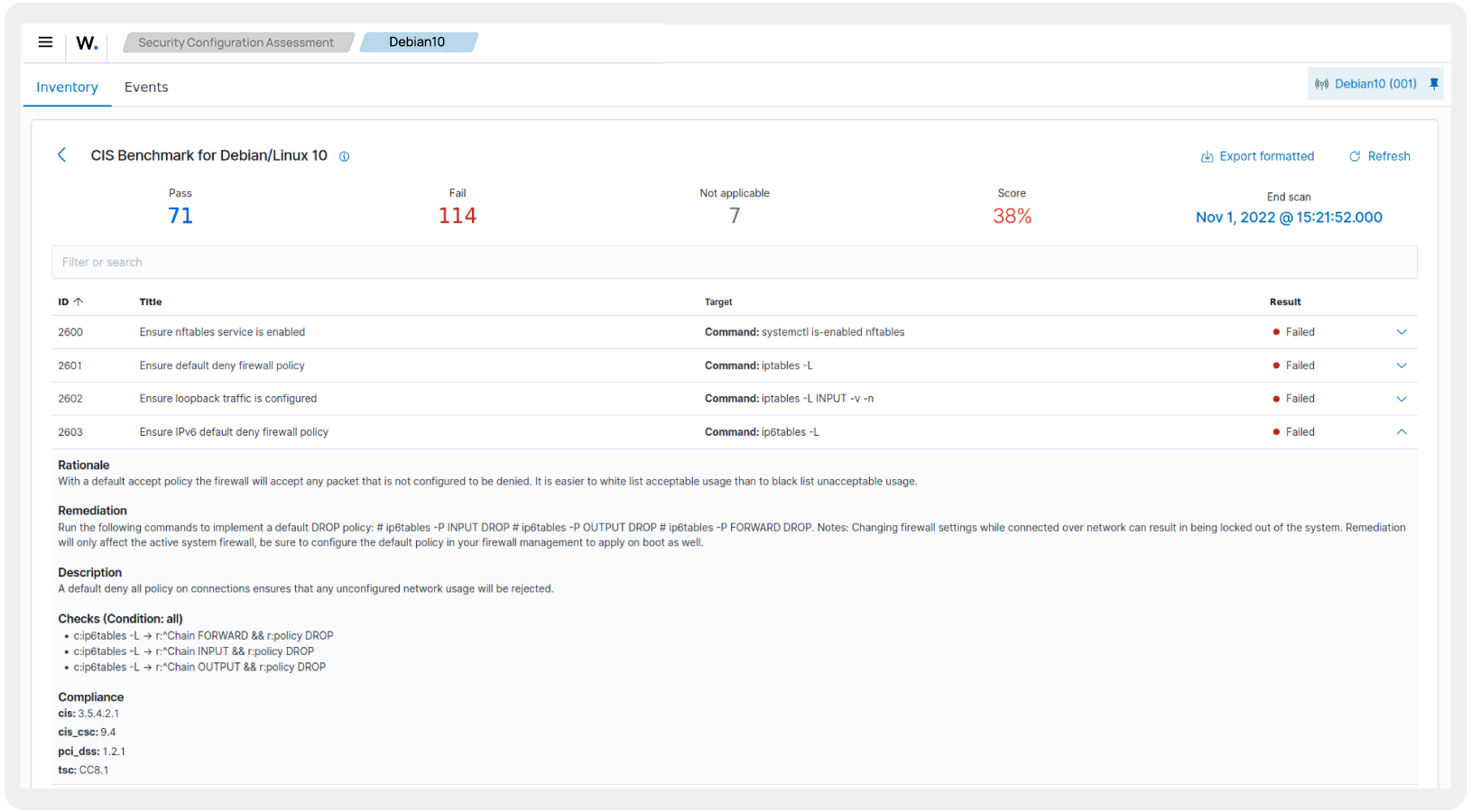The width and height of the screenshot is (1471, 812).
Task: Toggle the pin icon for agent Debian10
Action: click(1434, 83)
